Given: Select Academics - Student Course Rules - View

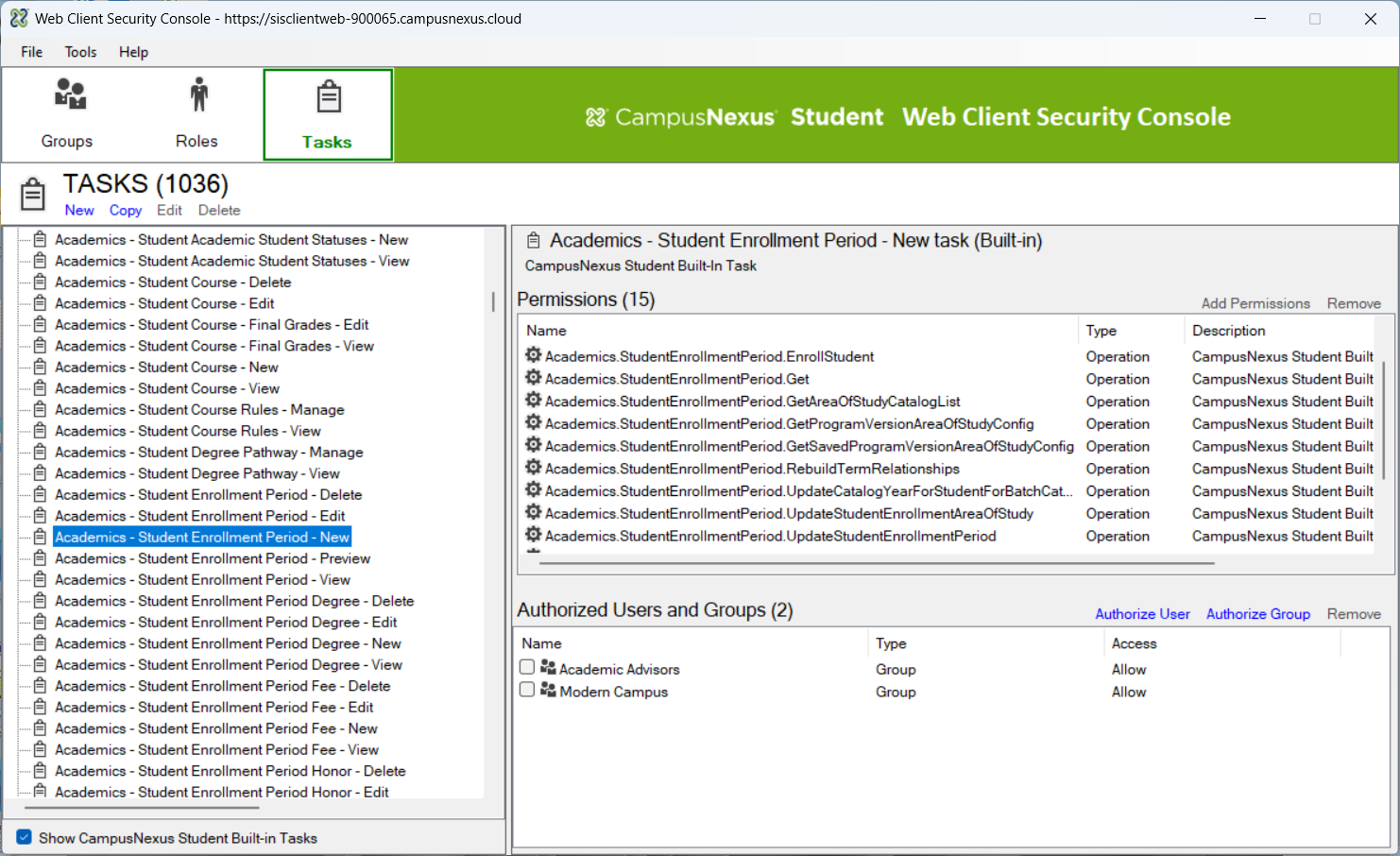Looking at the screenshot, I should (x=188, y=431).
